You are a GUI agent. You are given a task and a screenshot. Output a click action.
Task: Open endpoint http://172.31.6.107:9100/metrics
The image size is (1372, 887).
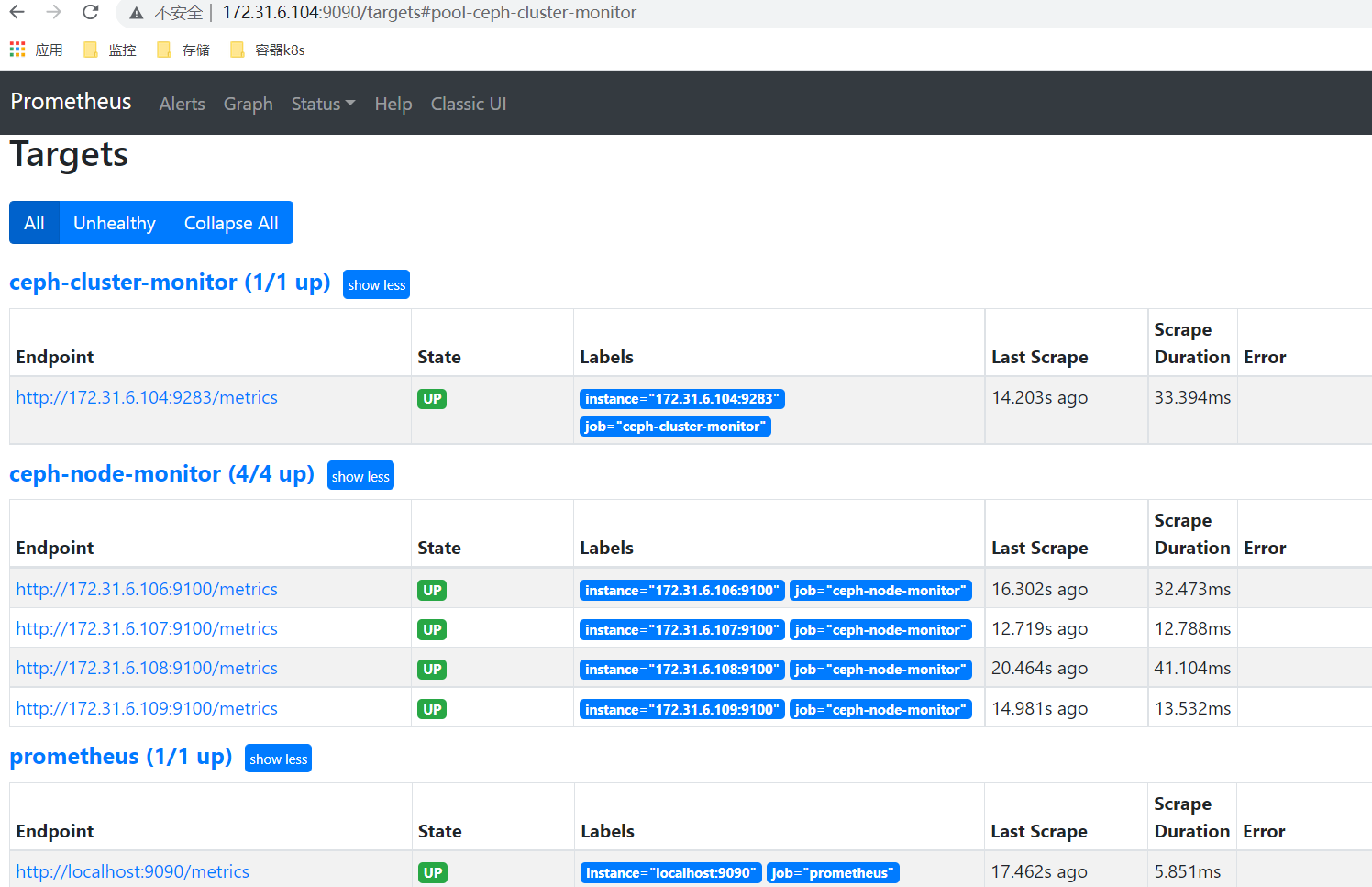pos(147,628)
